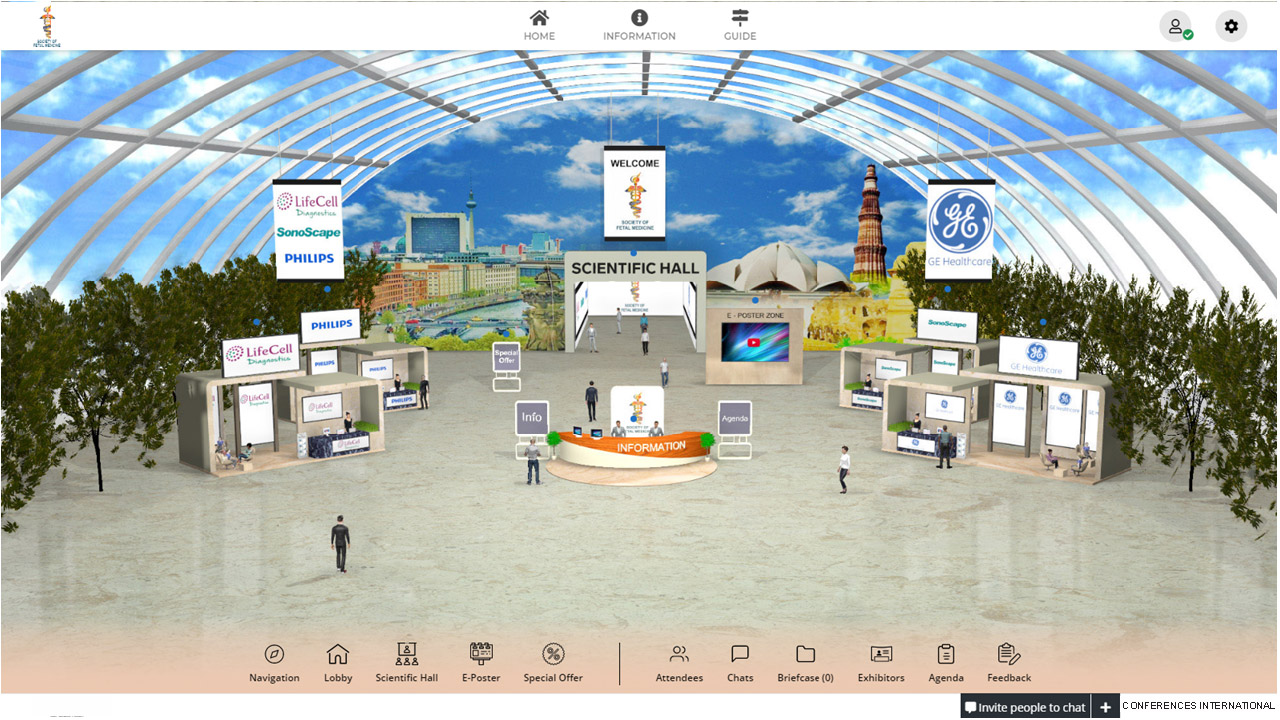Open Agenda clipboard icon
Viewport: 1280px width, 720px height.
pyautogui.click(x=946, y=664)
